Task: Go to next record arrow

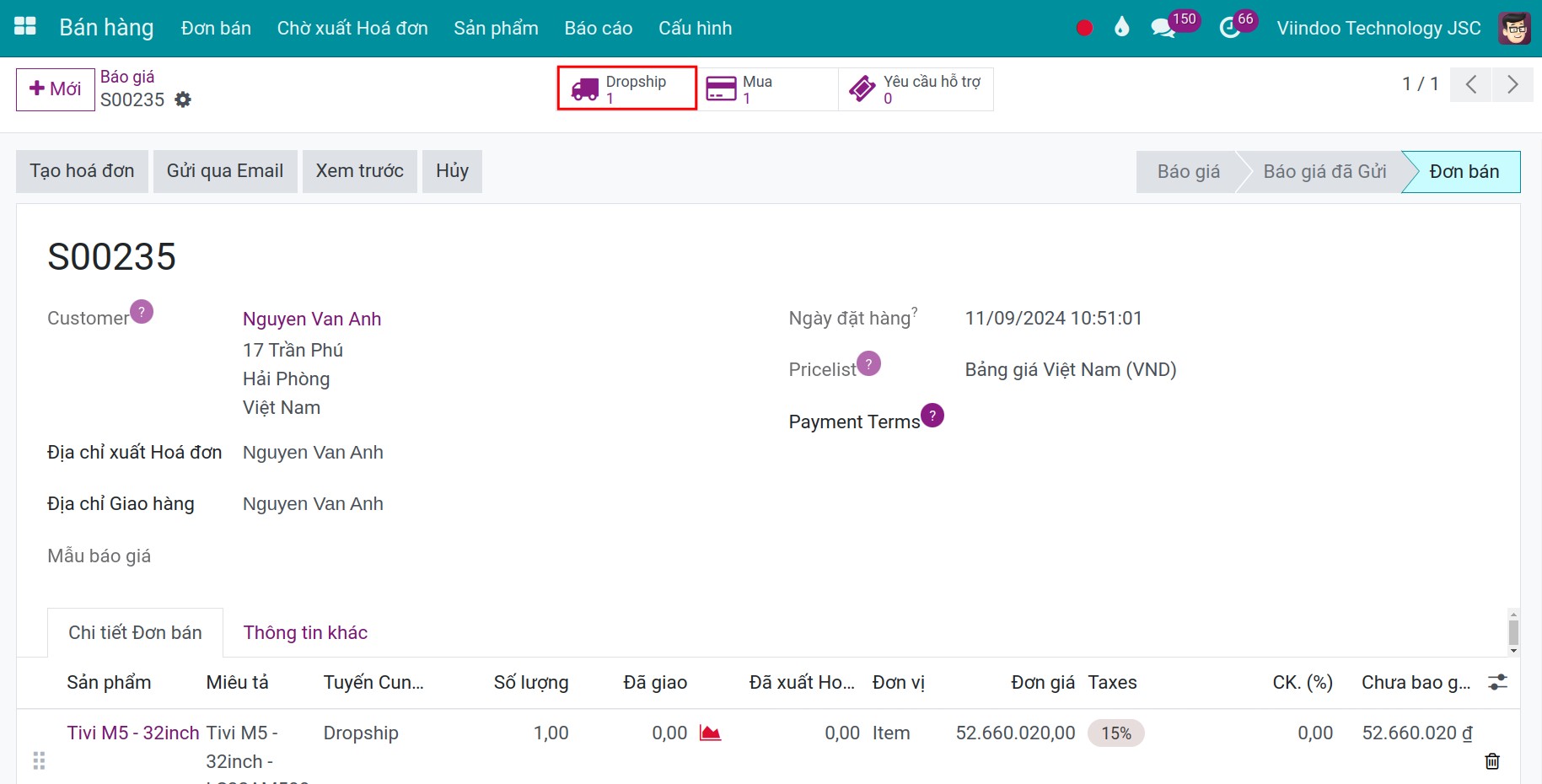Action: click(1512, 84)
